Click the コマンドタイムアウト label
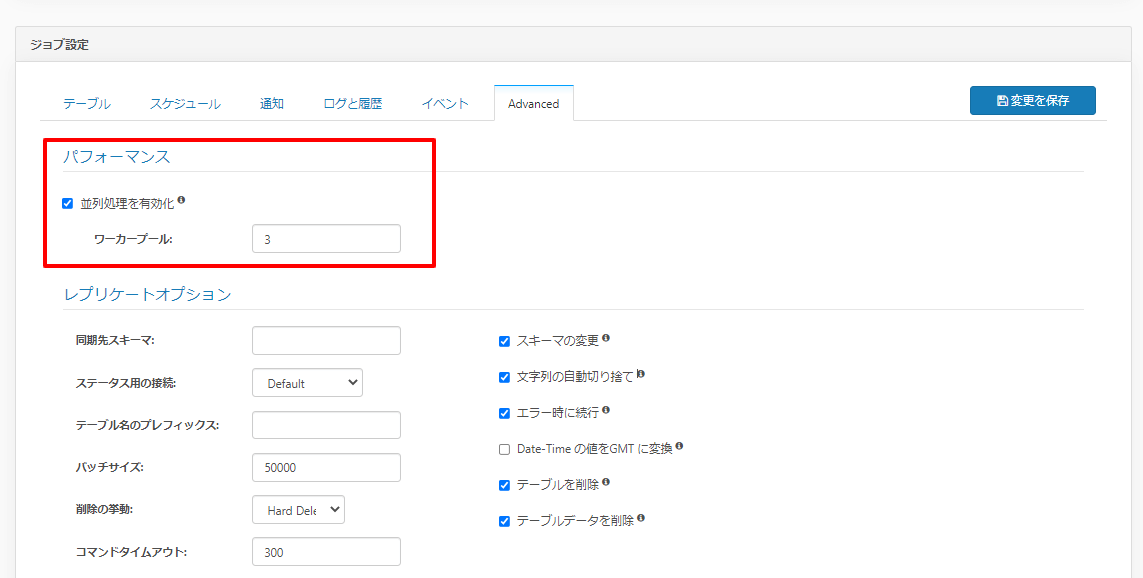The width and height of the screenshot is (1143, 578). (131, 552)
